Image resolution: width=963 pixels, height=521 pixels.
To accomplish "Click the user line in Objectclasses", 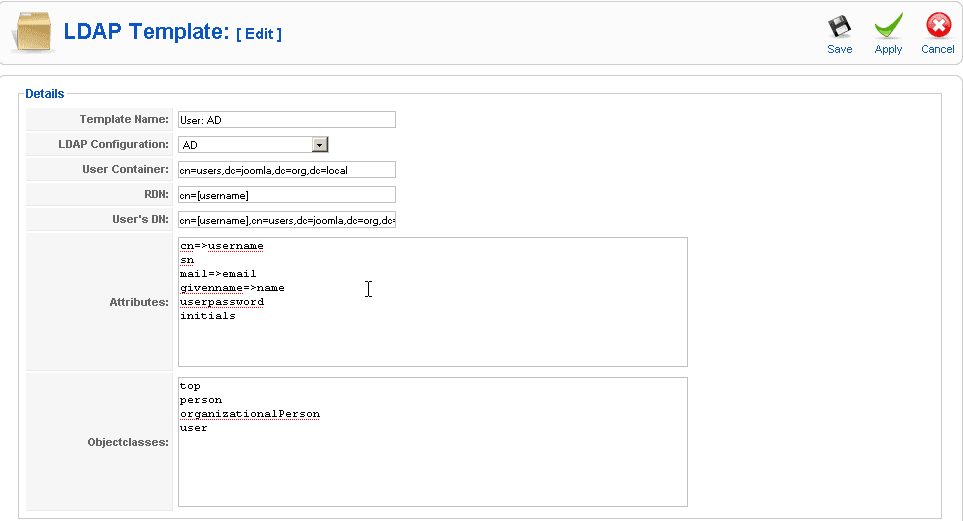I will [x=193, y=428].
